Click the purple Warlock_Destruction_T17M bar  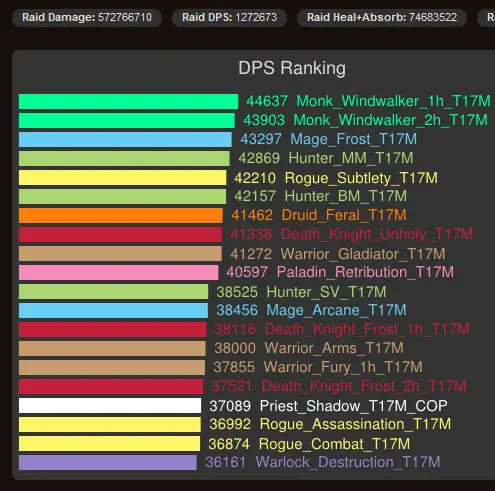(x=108, y=463)
